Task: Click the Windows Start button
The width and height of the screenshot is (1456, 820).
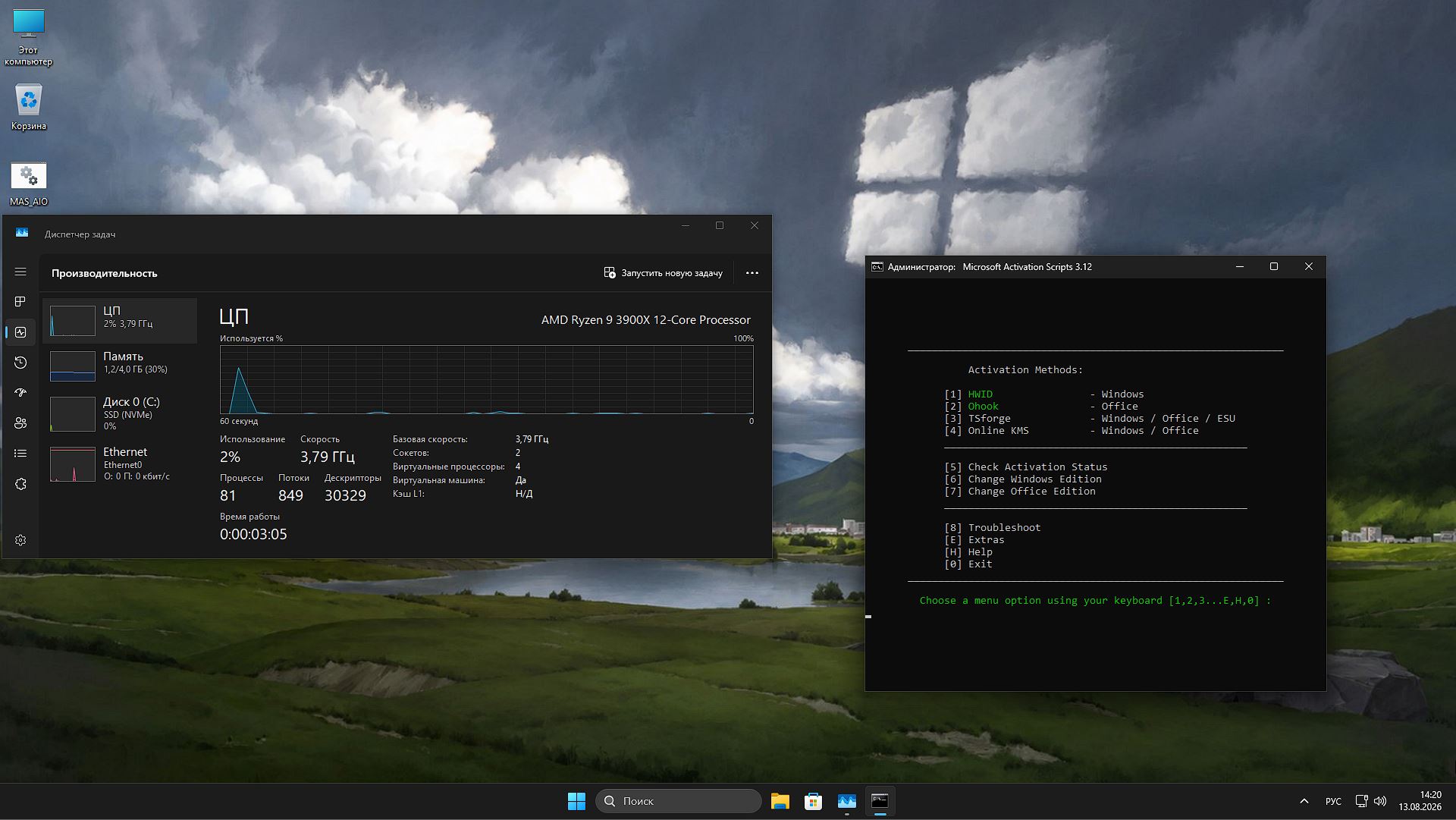Action: pyautogui.click(x=576, y=801)
